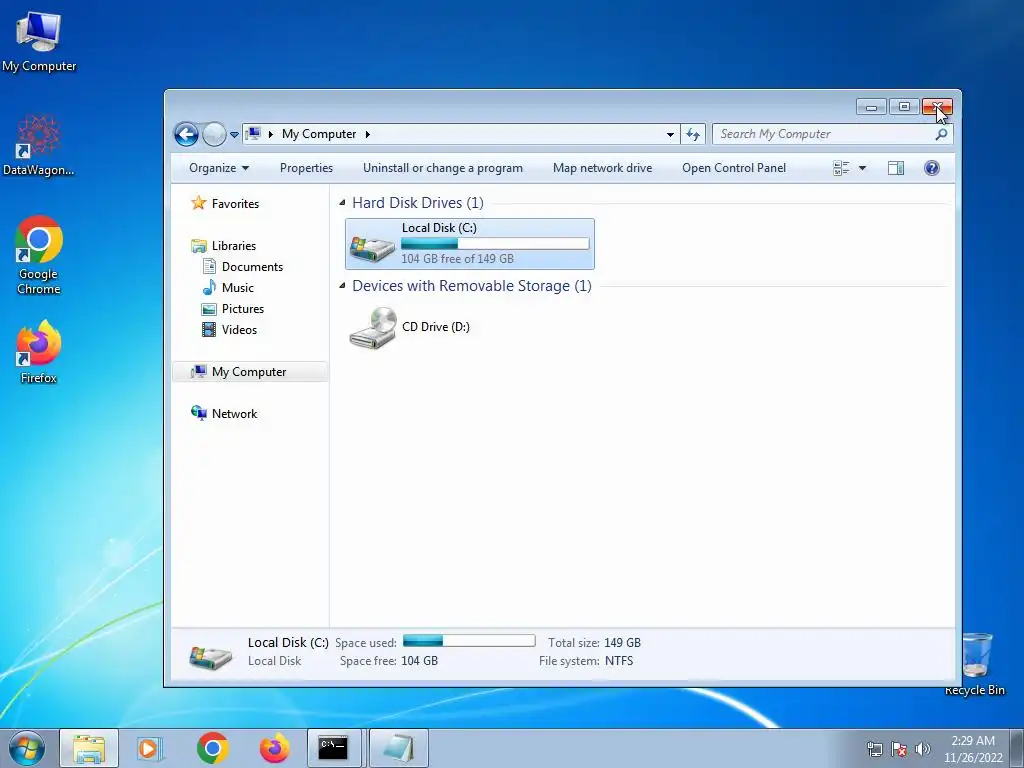Select Favorites in navigation pane
The height and width of the screenshot is (768, 1024).
click(x=226, y=203)
